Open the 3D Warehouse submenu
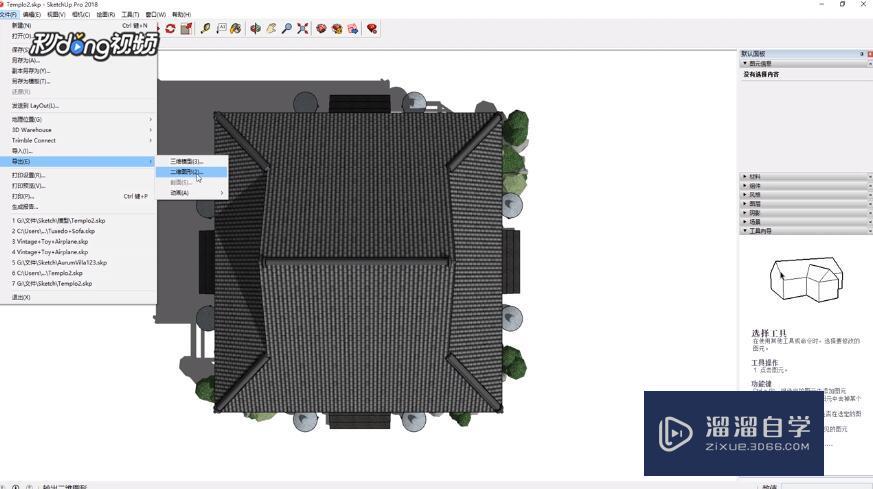Viewport: 873px width, 489px height. (79, 130)
